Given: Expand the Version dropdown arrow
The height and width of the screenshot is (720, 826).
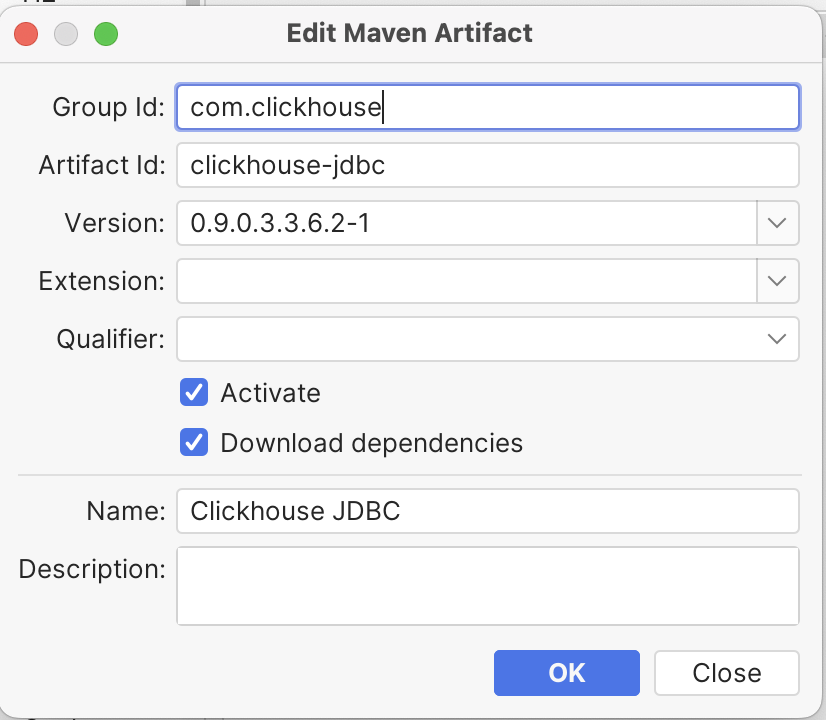Looking at the screenshot, I should tap(778, 223).
